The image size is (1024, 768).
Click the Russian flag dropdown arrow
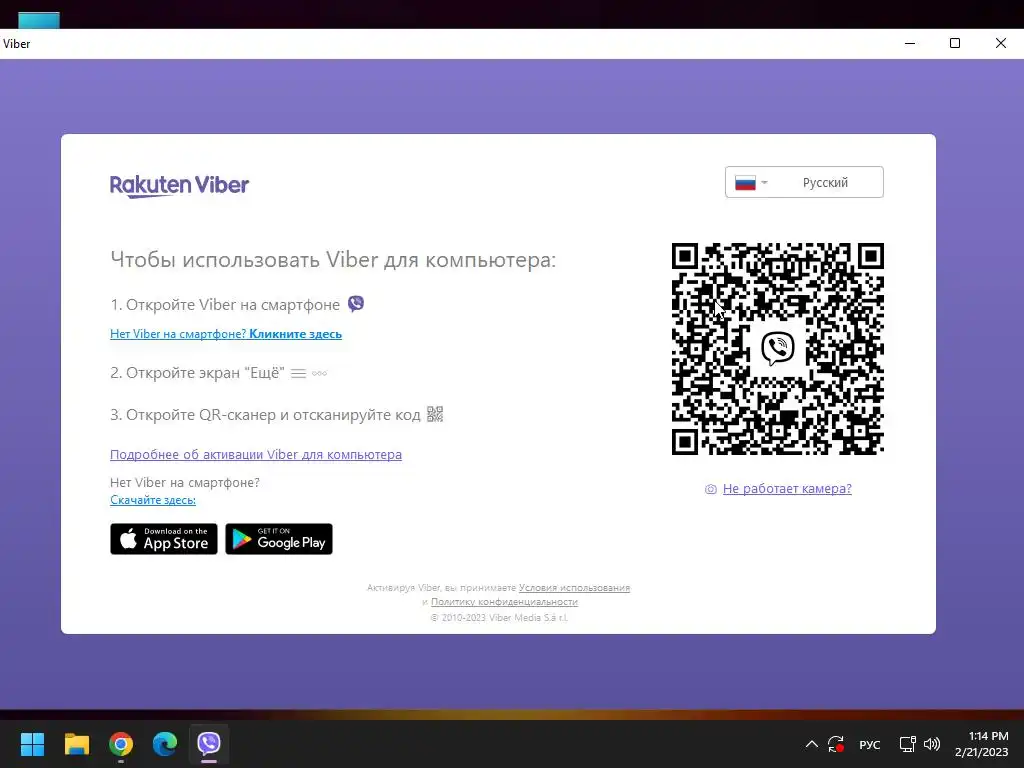[x=764, y=183]
